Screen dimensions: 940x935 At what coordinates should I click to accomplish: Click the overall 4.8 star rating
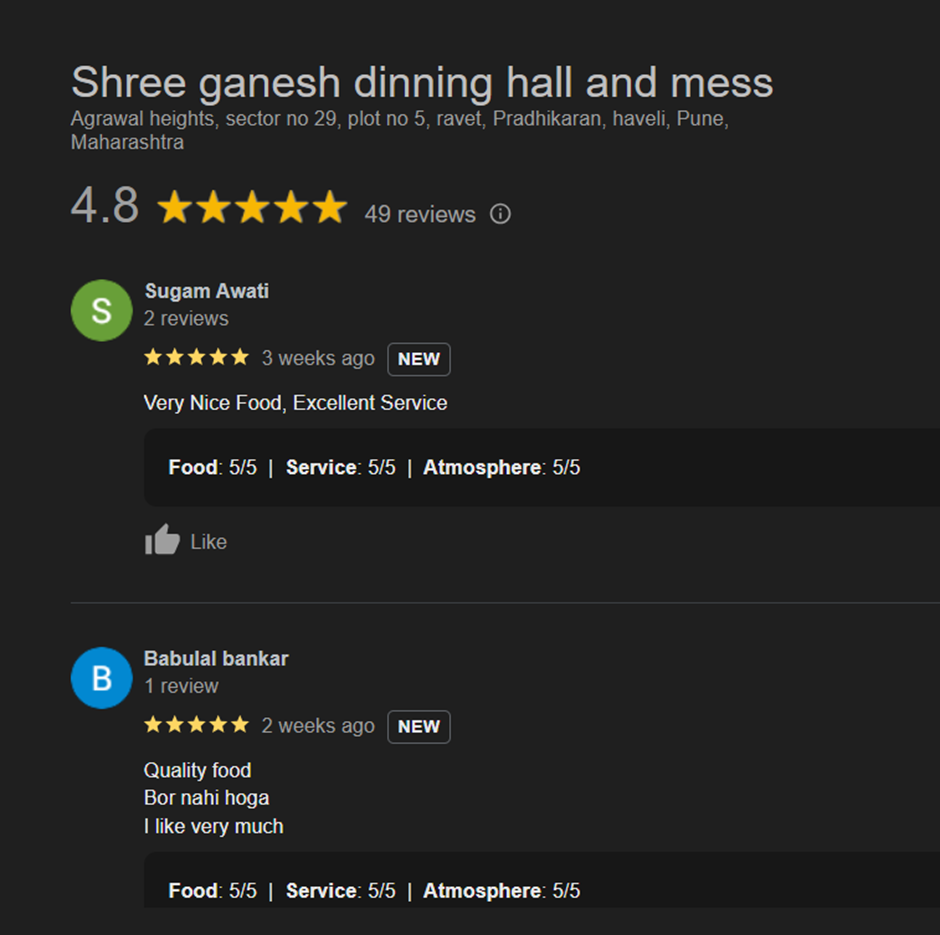[251, 208]
